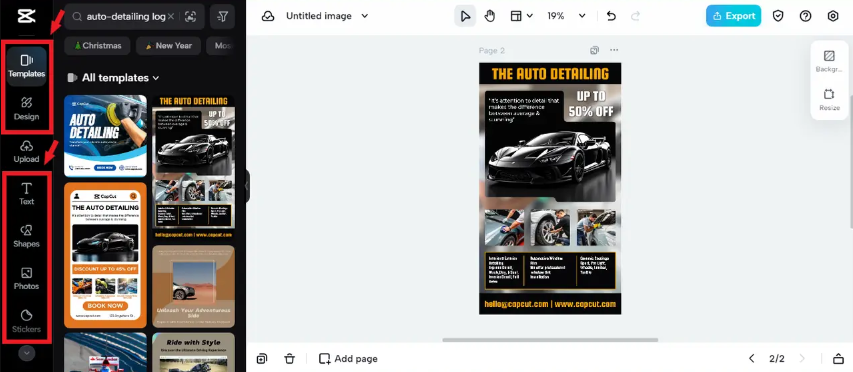The image size is (853, 372).
Task: Select the Christmas category chip
Action: click(x=97, y=46)
